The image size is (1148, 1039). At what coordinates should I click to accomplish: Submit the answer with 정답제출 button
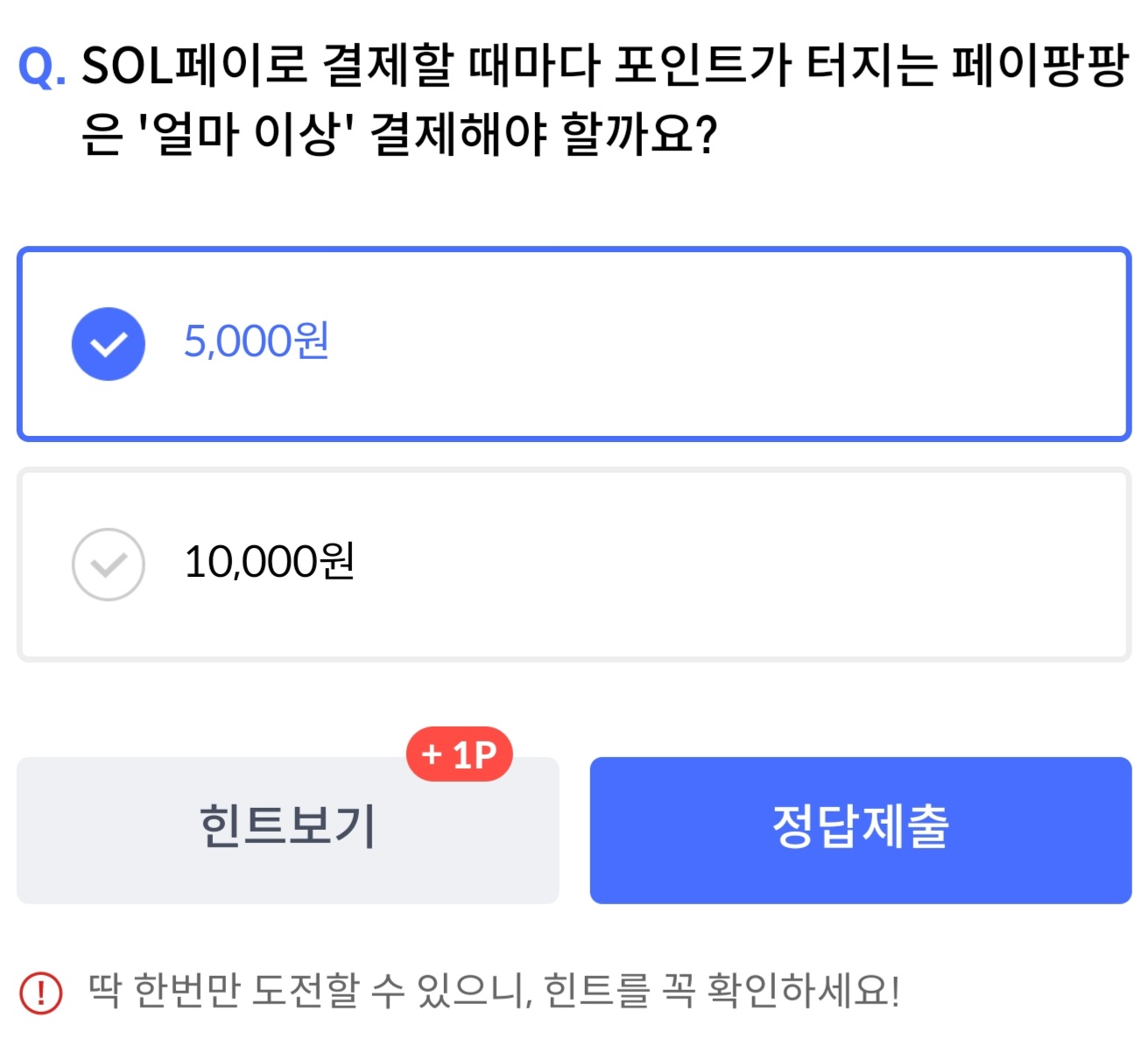(x=861, y=830)
